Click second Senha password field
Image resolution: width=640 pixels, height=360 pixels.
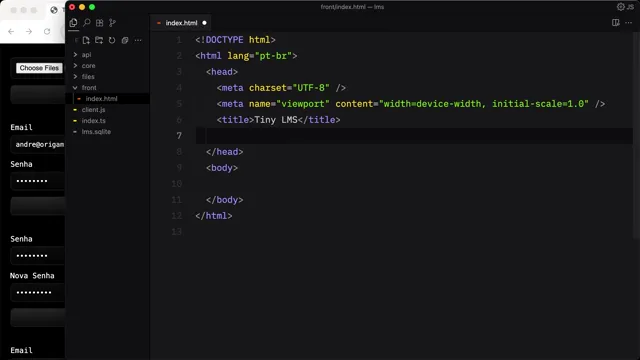coord(38,256)
